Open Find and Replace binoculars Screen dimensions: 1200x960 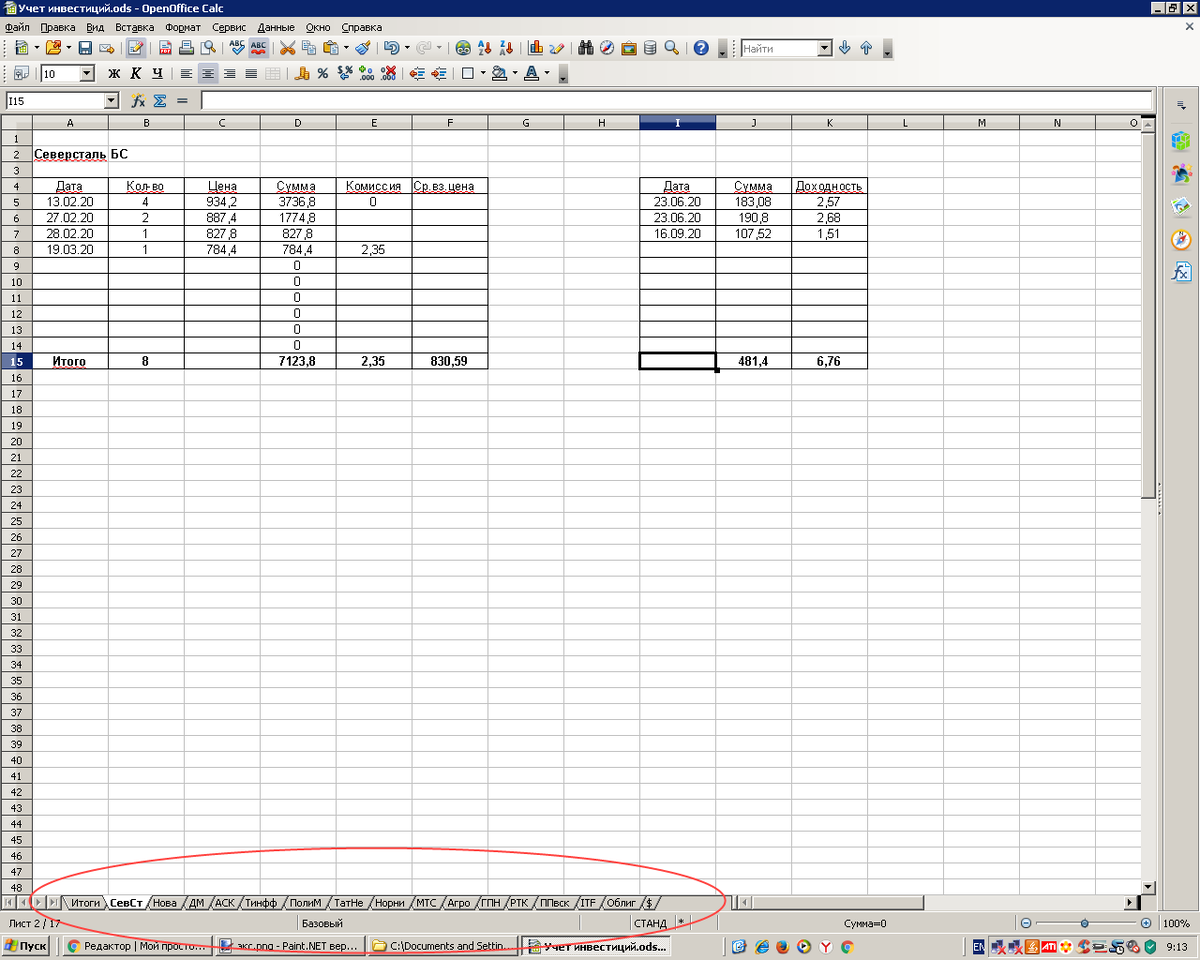[586, 48]
